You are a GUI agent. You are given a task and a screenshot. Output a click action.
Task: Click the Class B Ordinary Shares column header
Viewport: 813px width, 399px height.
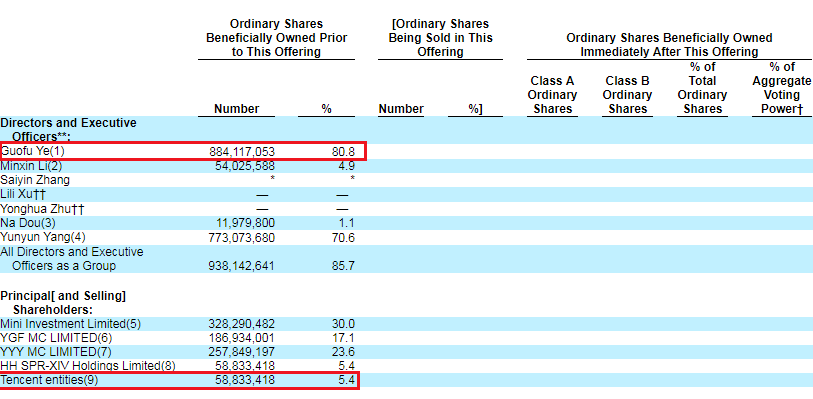tap(627, 95)
